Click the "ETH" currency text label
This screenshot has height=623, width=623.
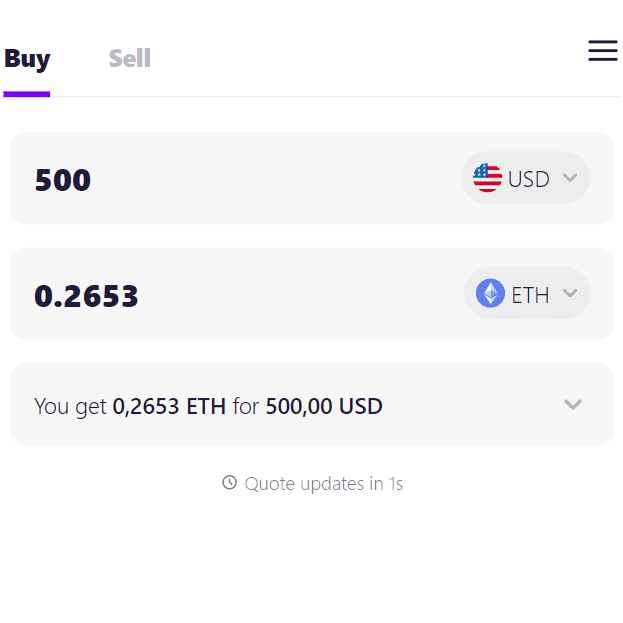tap(531, 295)
